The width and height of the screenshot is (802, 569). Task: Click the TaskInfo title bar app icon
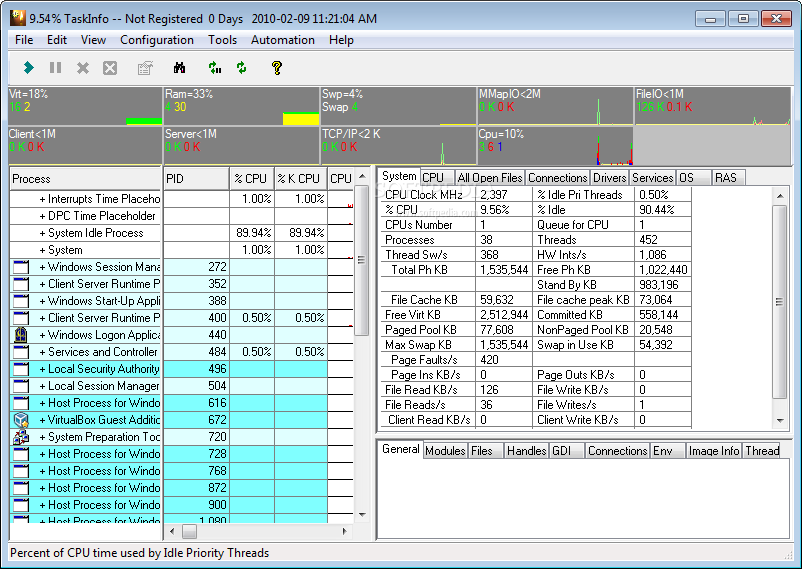pyautogui.click(x=18, y=18)
